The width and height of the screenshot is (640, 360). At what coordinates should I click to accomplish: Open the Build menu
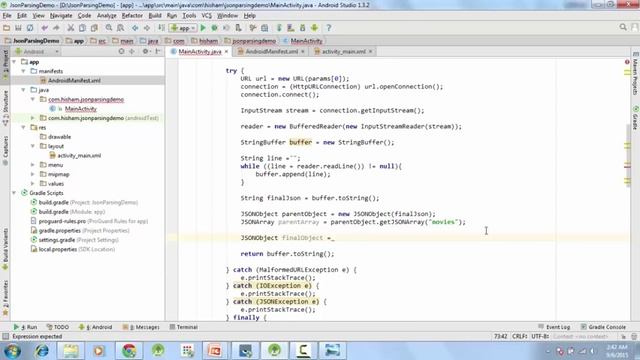tap(155, 16)
